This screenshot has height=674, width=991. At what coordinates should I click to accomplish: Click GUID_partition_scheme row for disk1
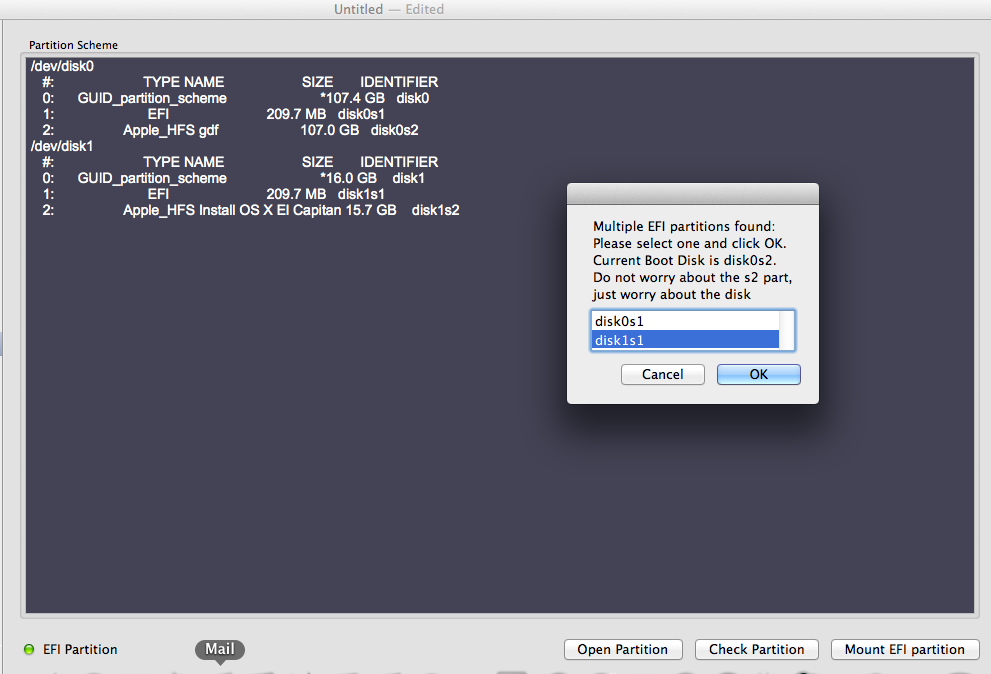point(233,178)
